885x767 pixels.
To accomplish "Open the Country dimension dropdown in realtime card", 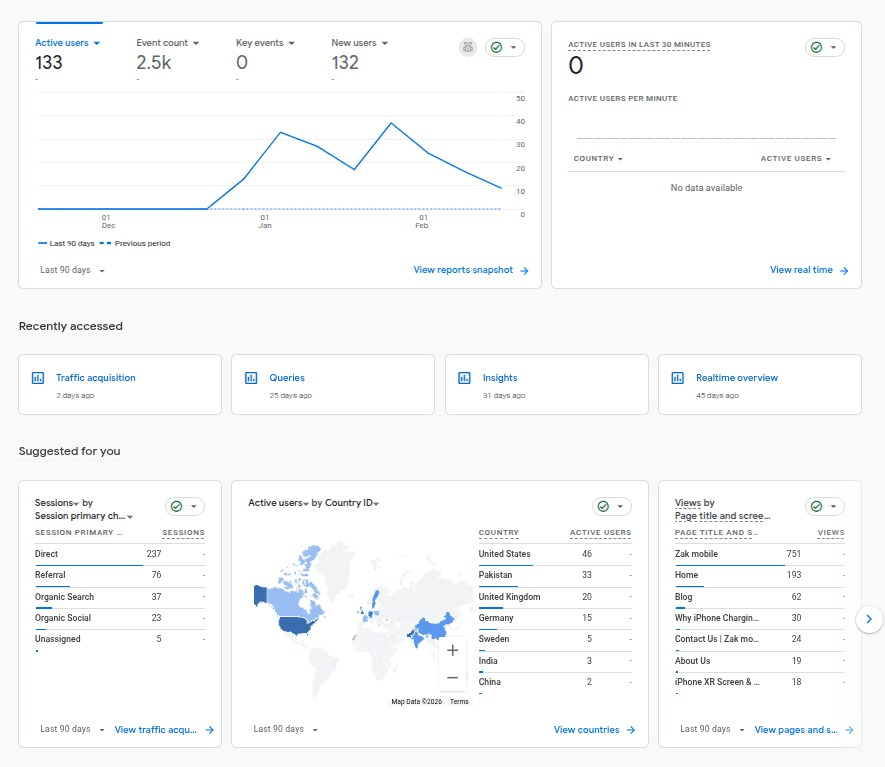I will click(x=598, y=159).
